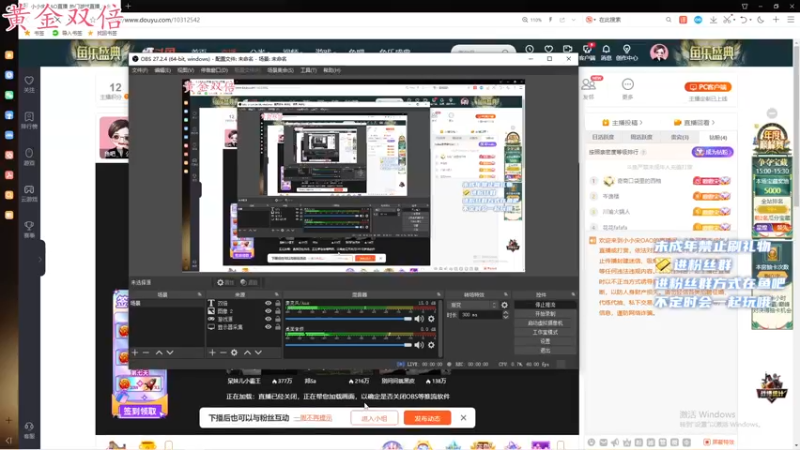
Task: Click 启动虚拟摄像机 button in OBS
Action: [x=545, y=323]
